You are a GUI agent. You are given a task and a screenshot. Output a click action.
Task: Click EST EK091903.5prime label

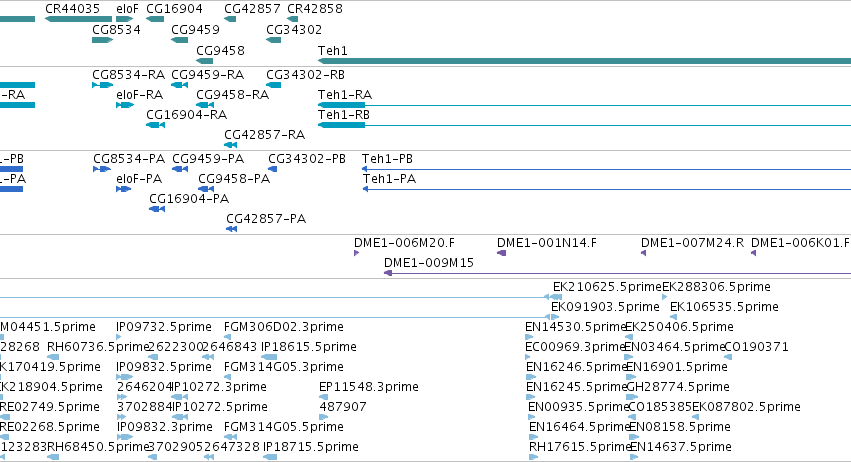point(605,307)
